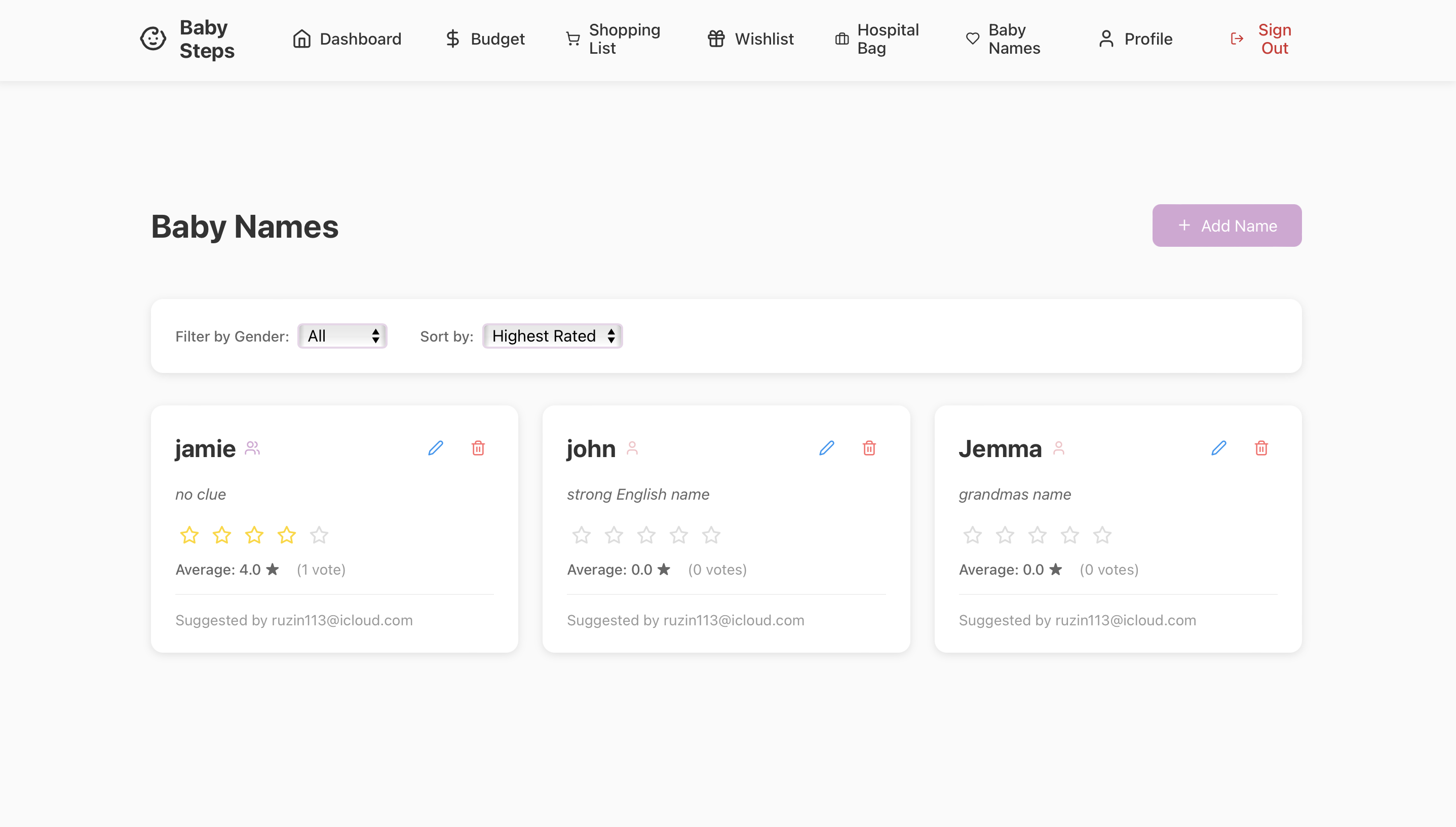
Task: Click the Profile person icon
Action: tap(1106, 39)
